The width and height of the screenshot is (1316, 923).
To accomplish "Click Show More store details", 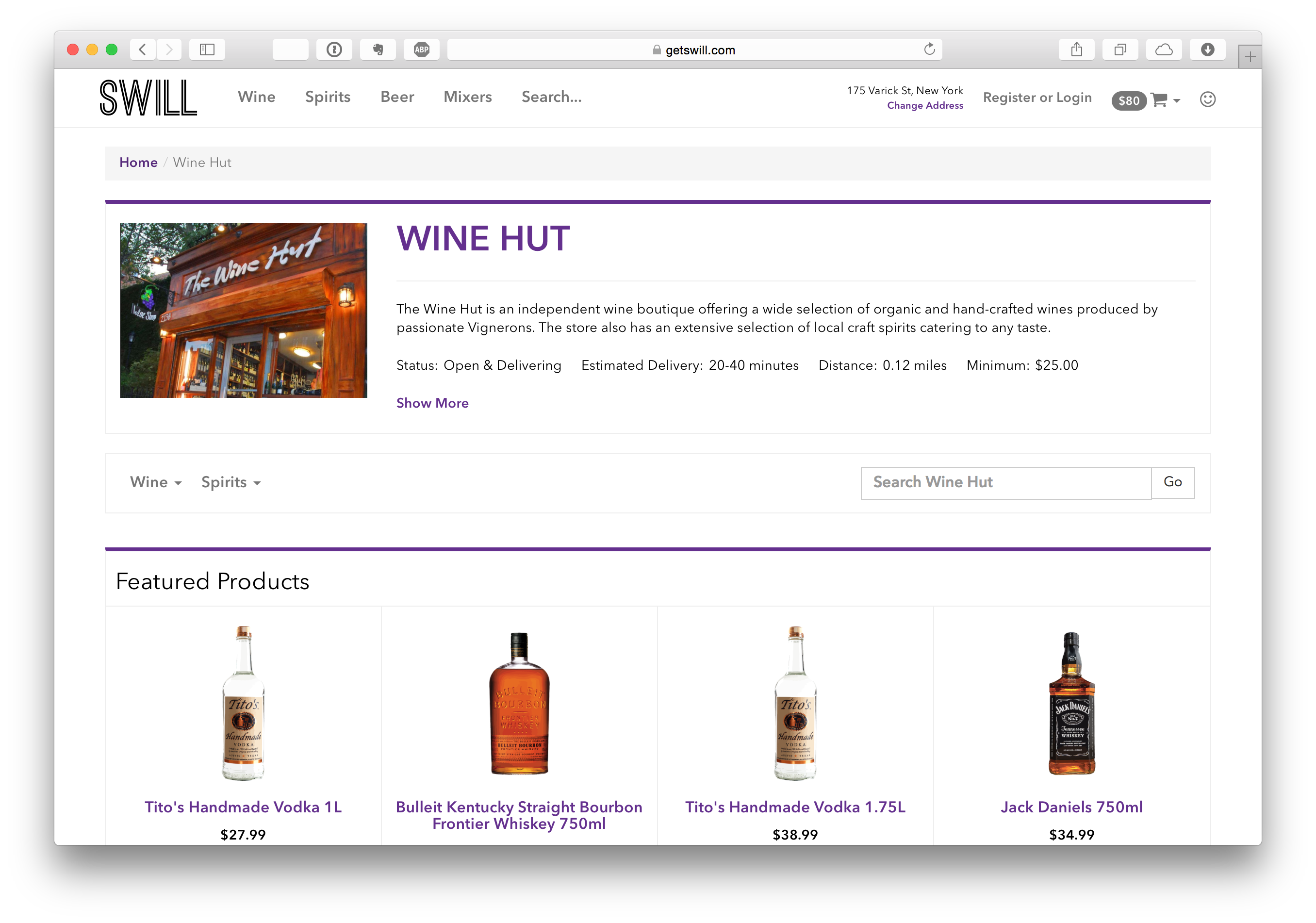I will pos(432,403).
